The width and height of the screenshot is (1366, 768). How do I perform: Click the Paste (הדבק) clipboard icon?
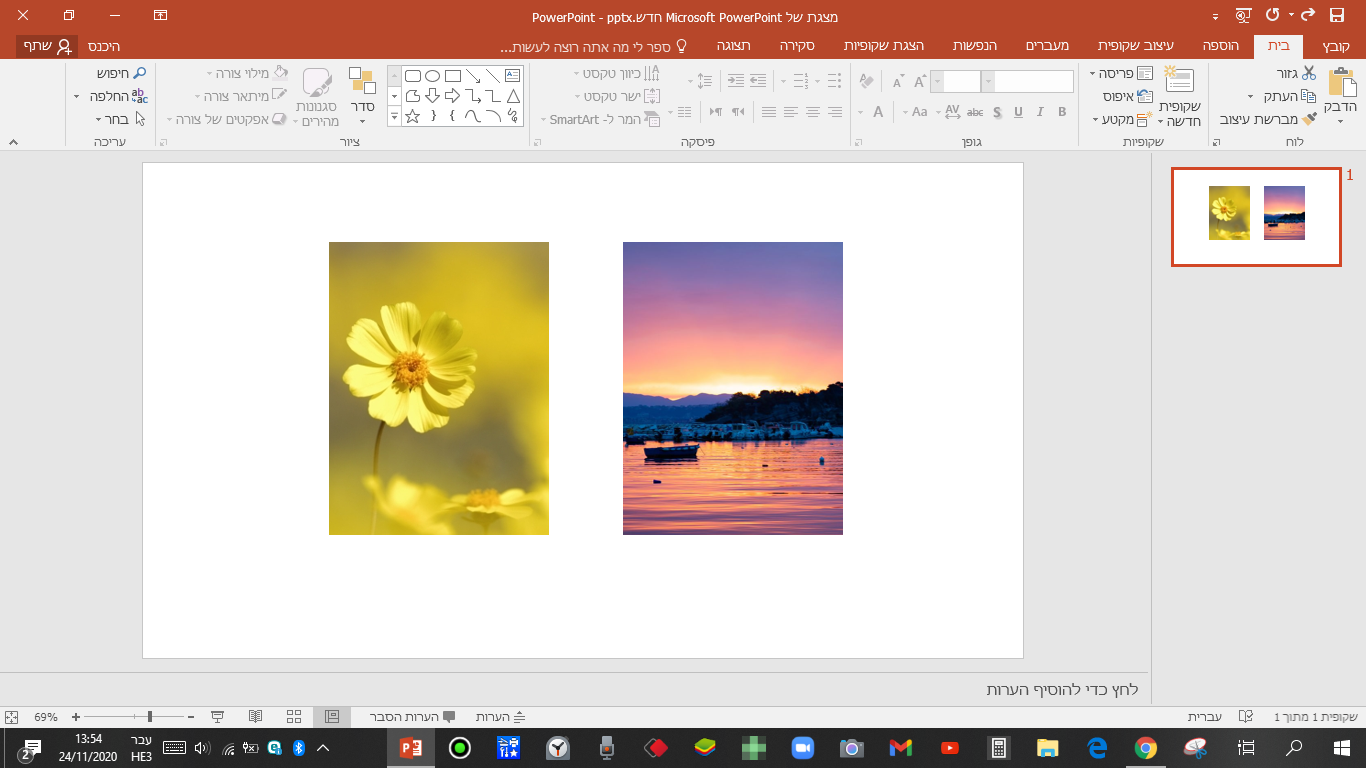[1341, 82]
